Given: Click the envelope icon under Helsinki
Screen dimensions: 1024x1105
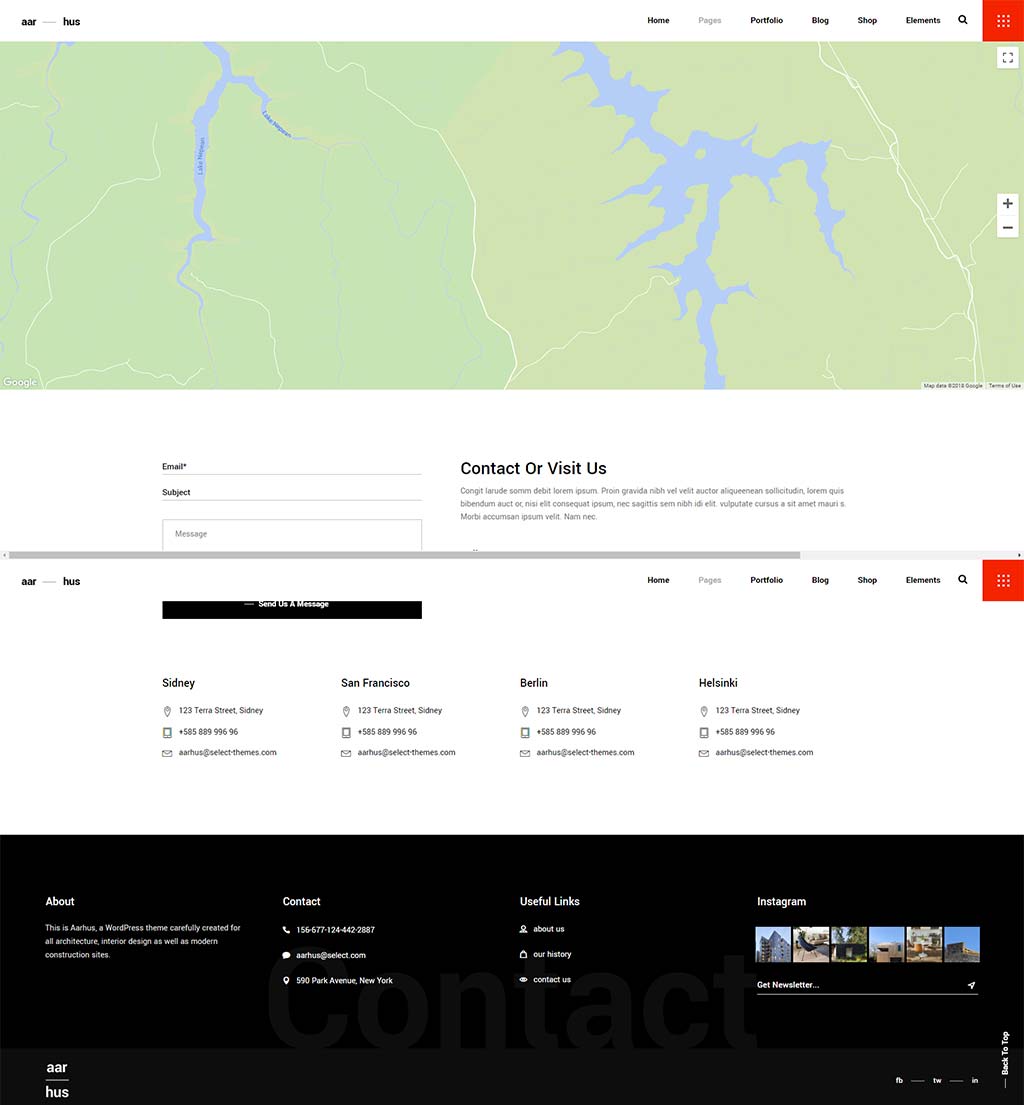Looking at the screenshot, I should [704, 753].
